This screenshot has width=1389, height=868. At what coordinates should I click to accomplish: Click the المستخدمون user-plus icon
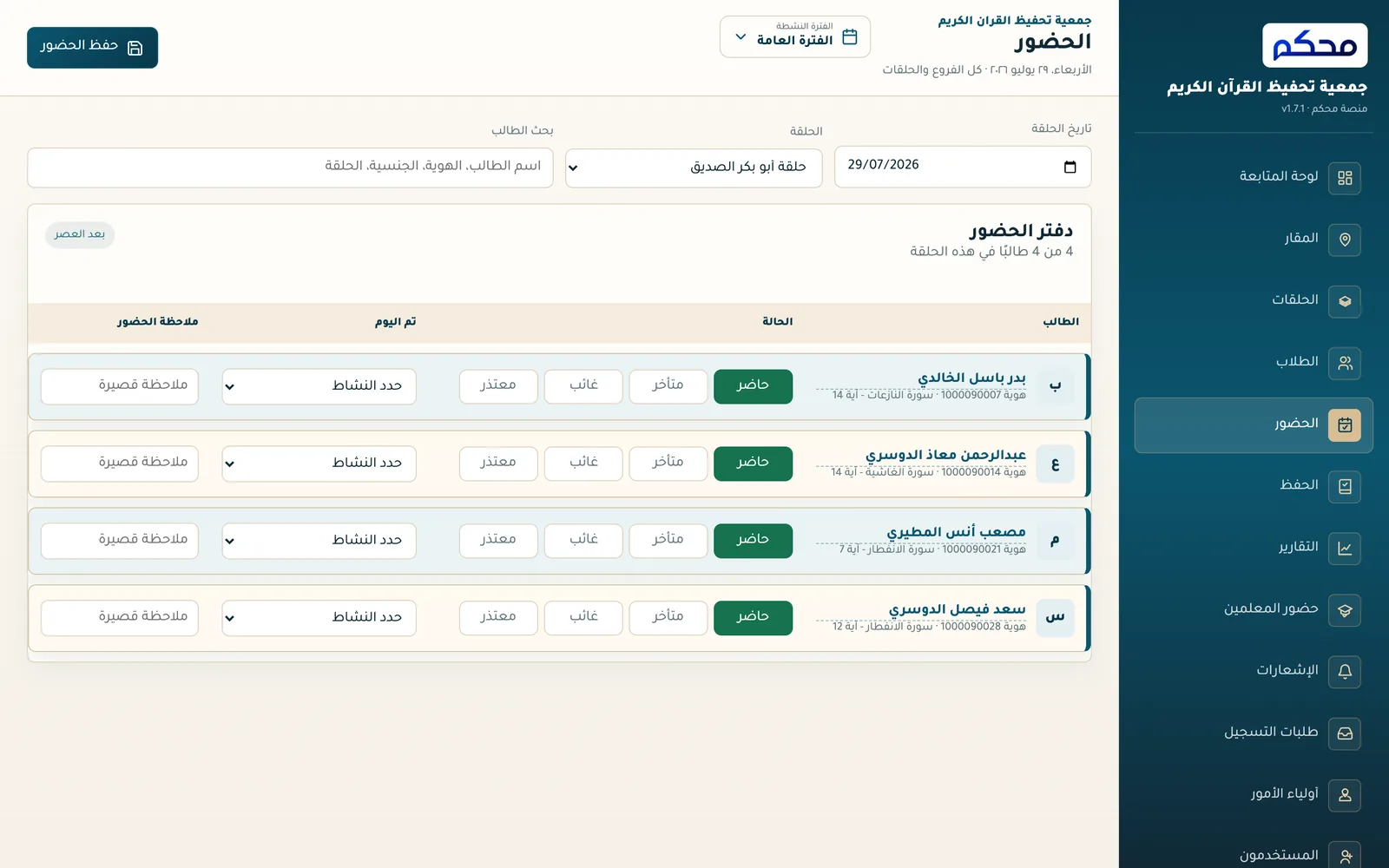[x=1345, y=855]
